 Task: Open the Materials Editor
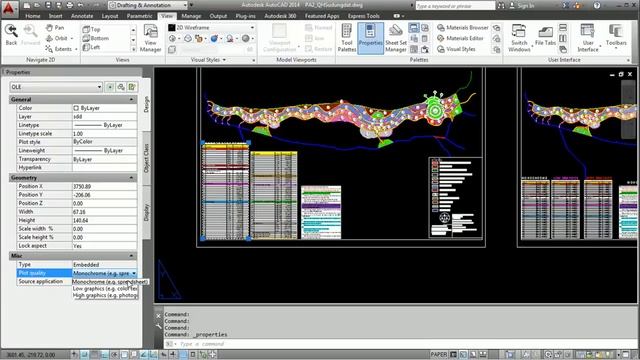click(460, 38)
